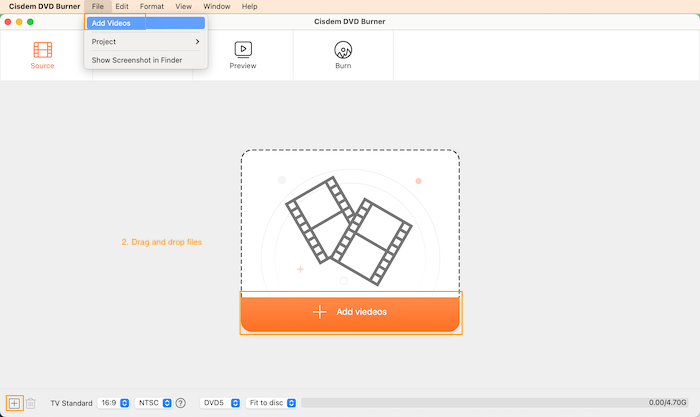Choose Add Videos from File menu
Screen dimensions: 700x417
(x=146, y=23)
